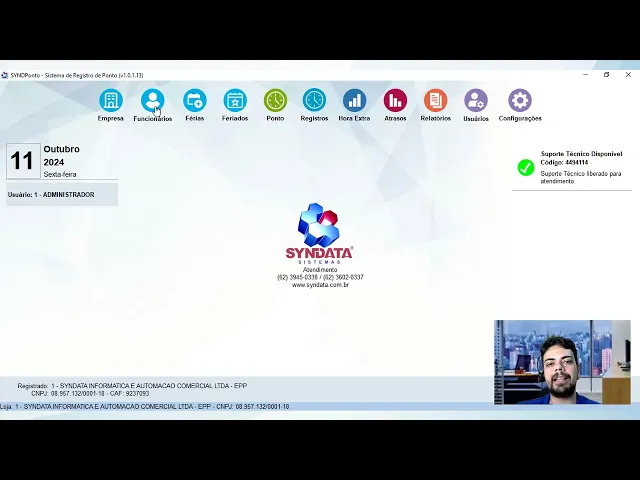Open the Configurações gear icon
Viewport: 640px width, 480px height.
click(520, 100)
